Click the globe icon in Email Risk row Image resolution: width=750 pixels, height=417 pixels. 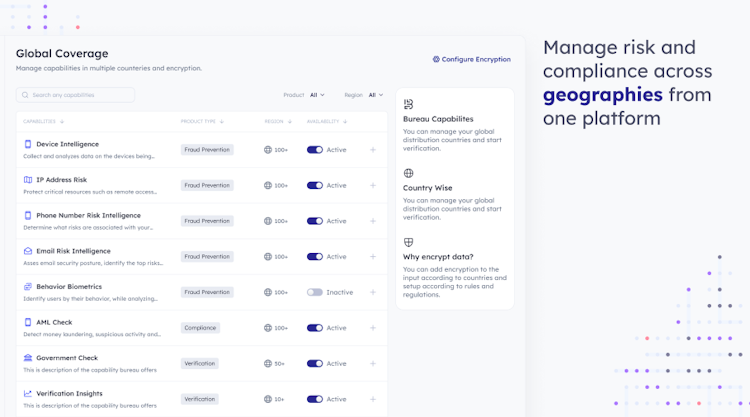click(268, 257)
